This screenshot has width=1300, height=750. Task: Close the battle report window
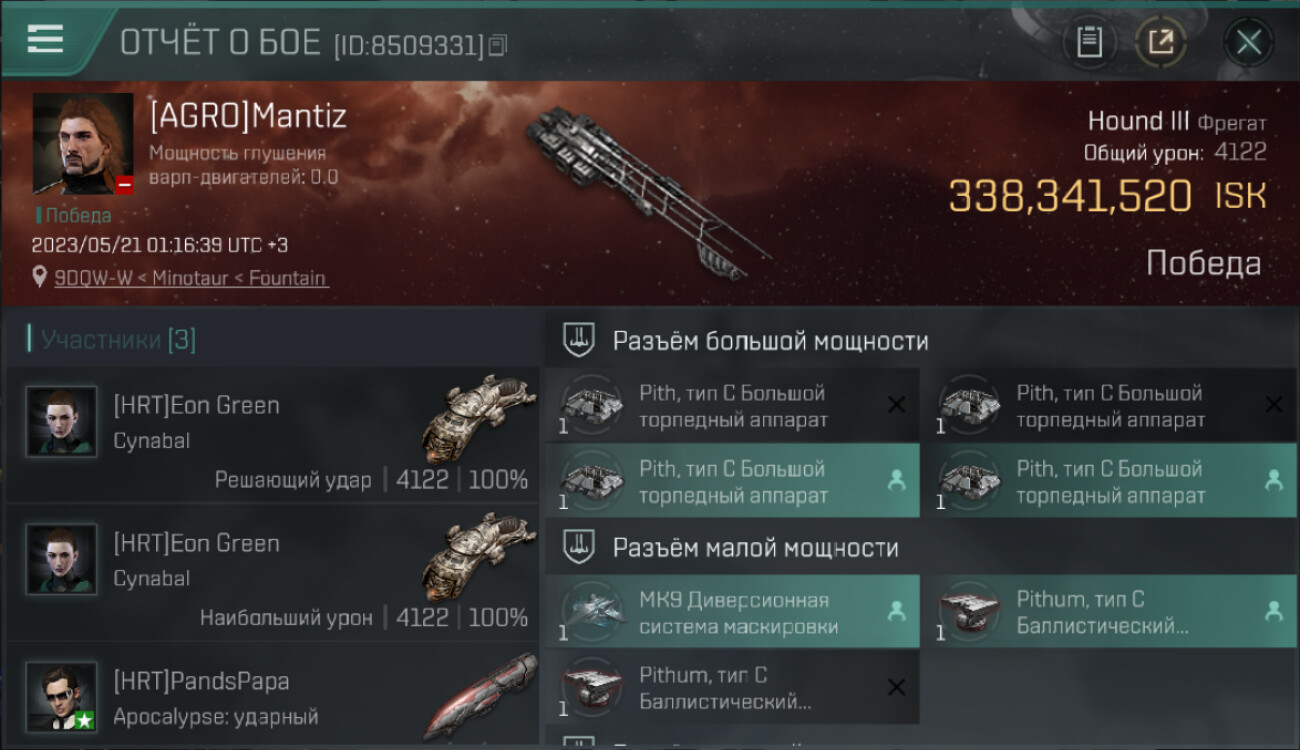pyautogui.click(x=1248, y=42)
